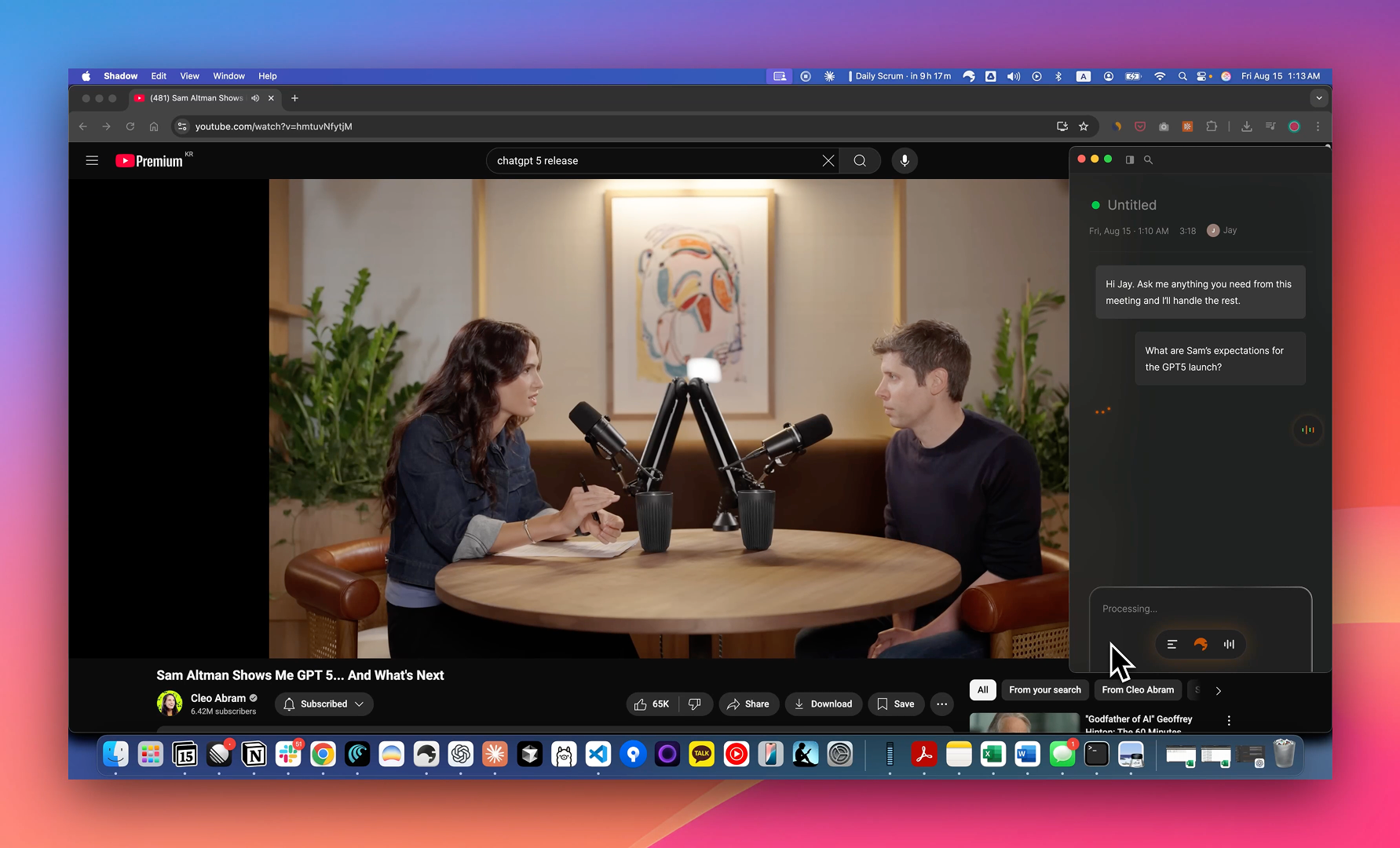
Task: Toggle the Shadow sidebar panel icon
Action: [x=1130, y=159]
